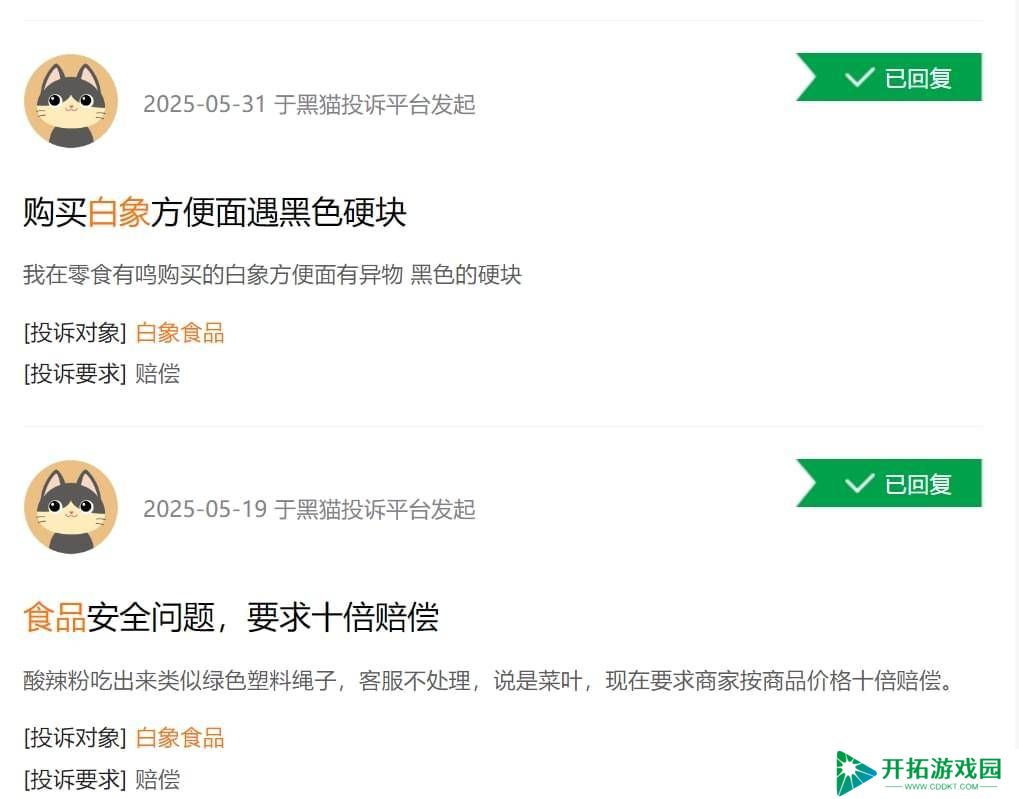Click the 开拓游戏园 watermark logo icon
1019x799 pixels.
[x=855, y=773]
